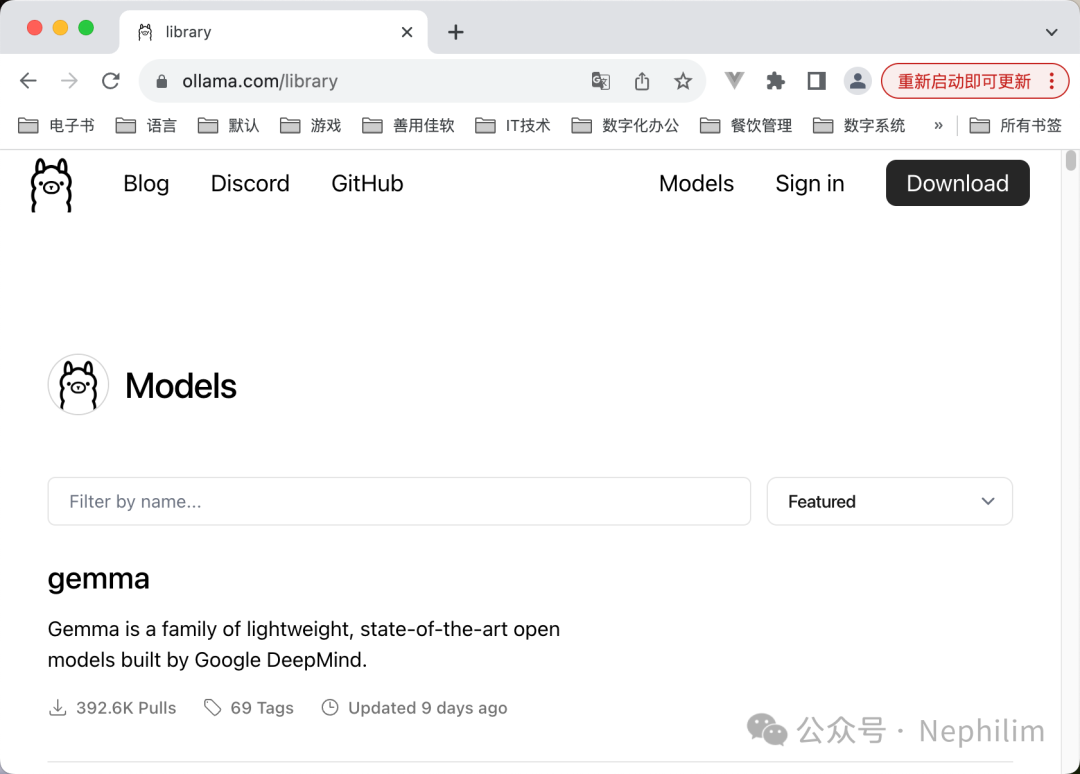Open the gemma model page
This screenshot has height=774, width=1080.
point(98,579)
